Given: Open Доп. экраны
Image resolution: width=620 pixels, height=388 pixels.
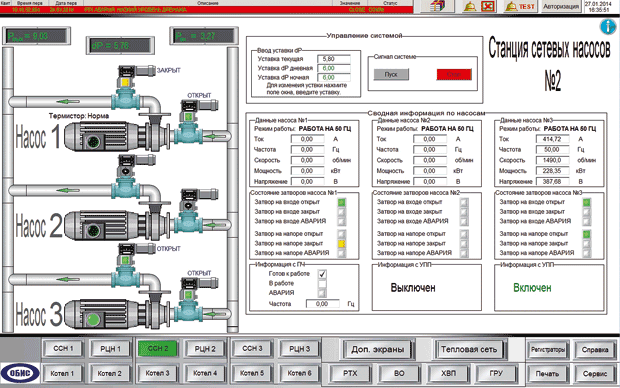Looking at the screenshot, I should (x=377, y=349).
